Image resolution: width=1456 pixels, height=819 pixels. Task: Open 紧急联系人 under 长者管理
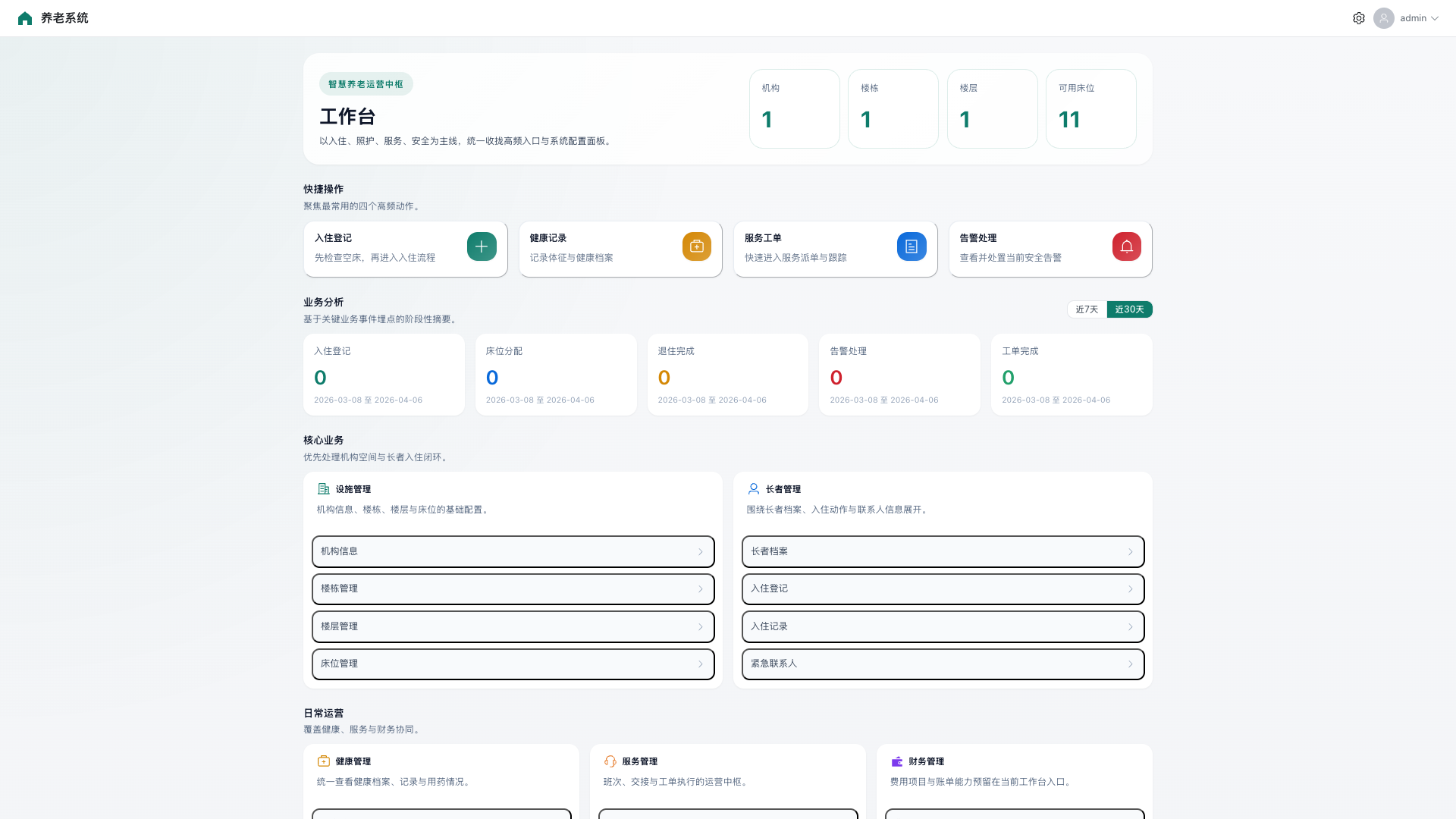(943, 664)
